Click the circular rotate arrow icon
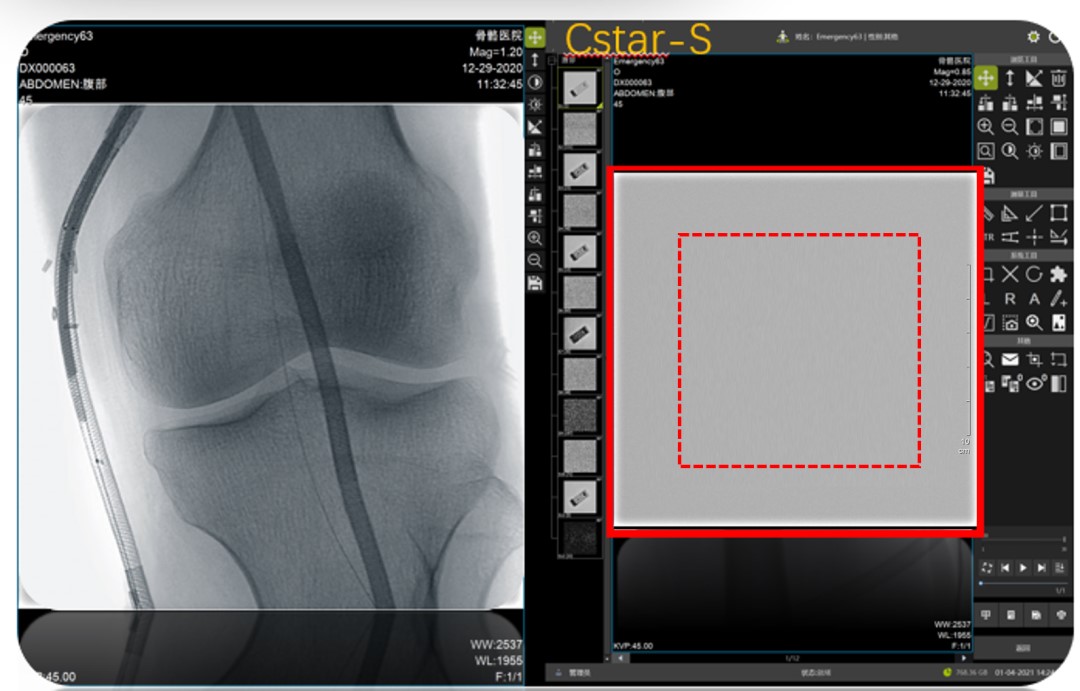The image size is (1080, 691). 1034,274
